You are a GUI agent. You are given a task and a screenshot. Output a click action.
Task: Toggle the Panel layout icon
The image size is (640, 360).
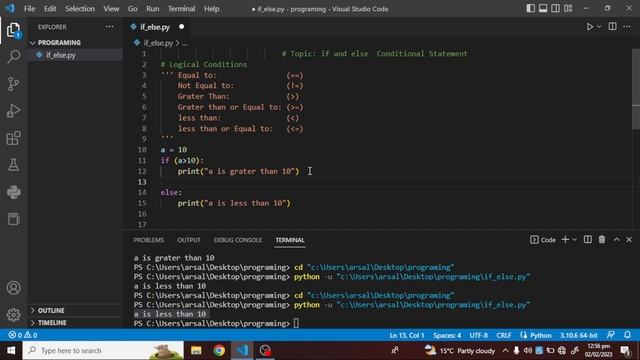click(543, 9)
